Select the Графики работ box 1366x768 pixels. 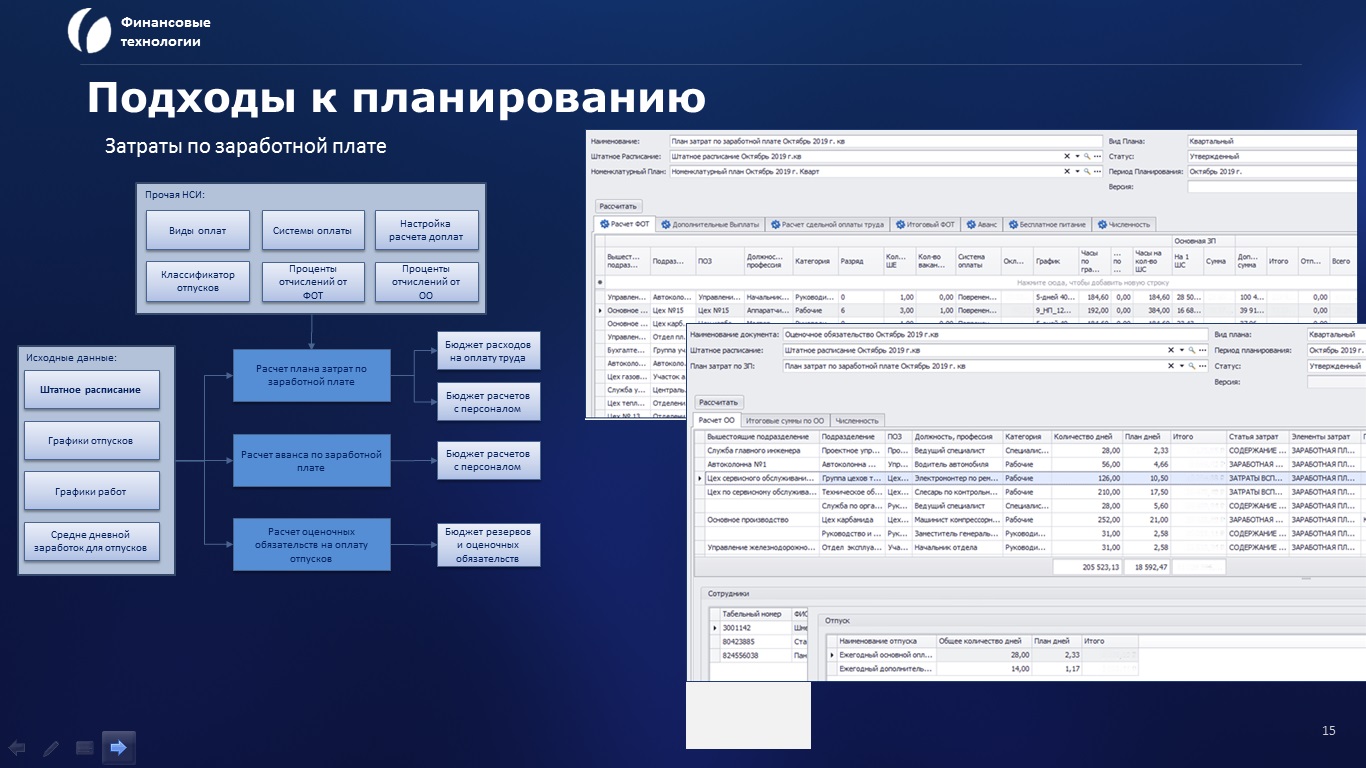(91, 491)
